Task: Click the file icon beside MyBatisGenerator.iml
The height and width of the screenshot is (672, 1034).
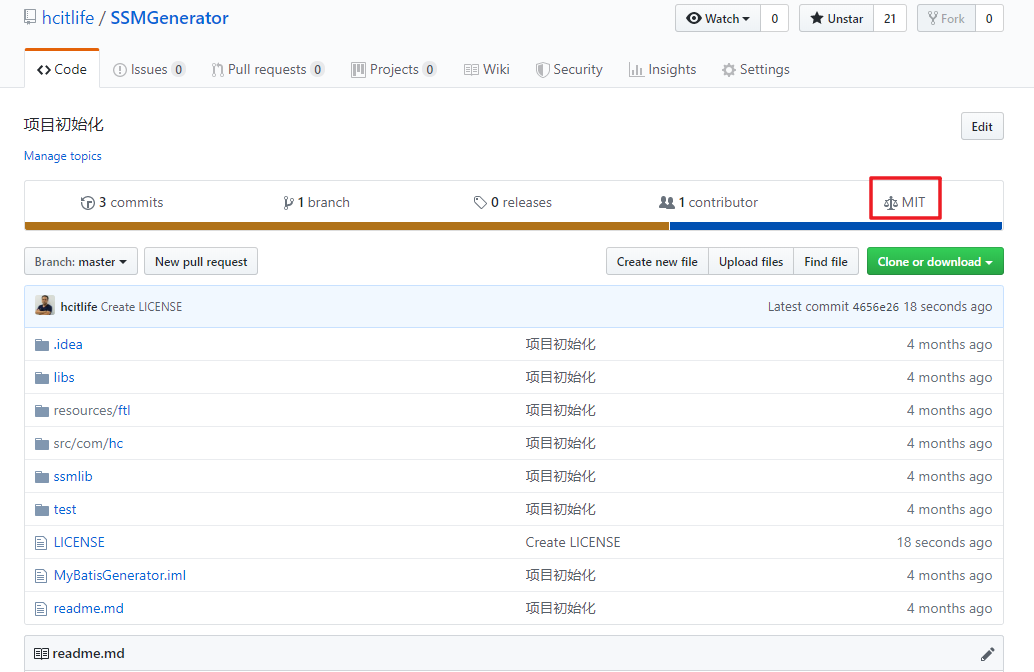Action: tap(41, 576)
